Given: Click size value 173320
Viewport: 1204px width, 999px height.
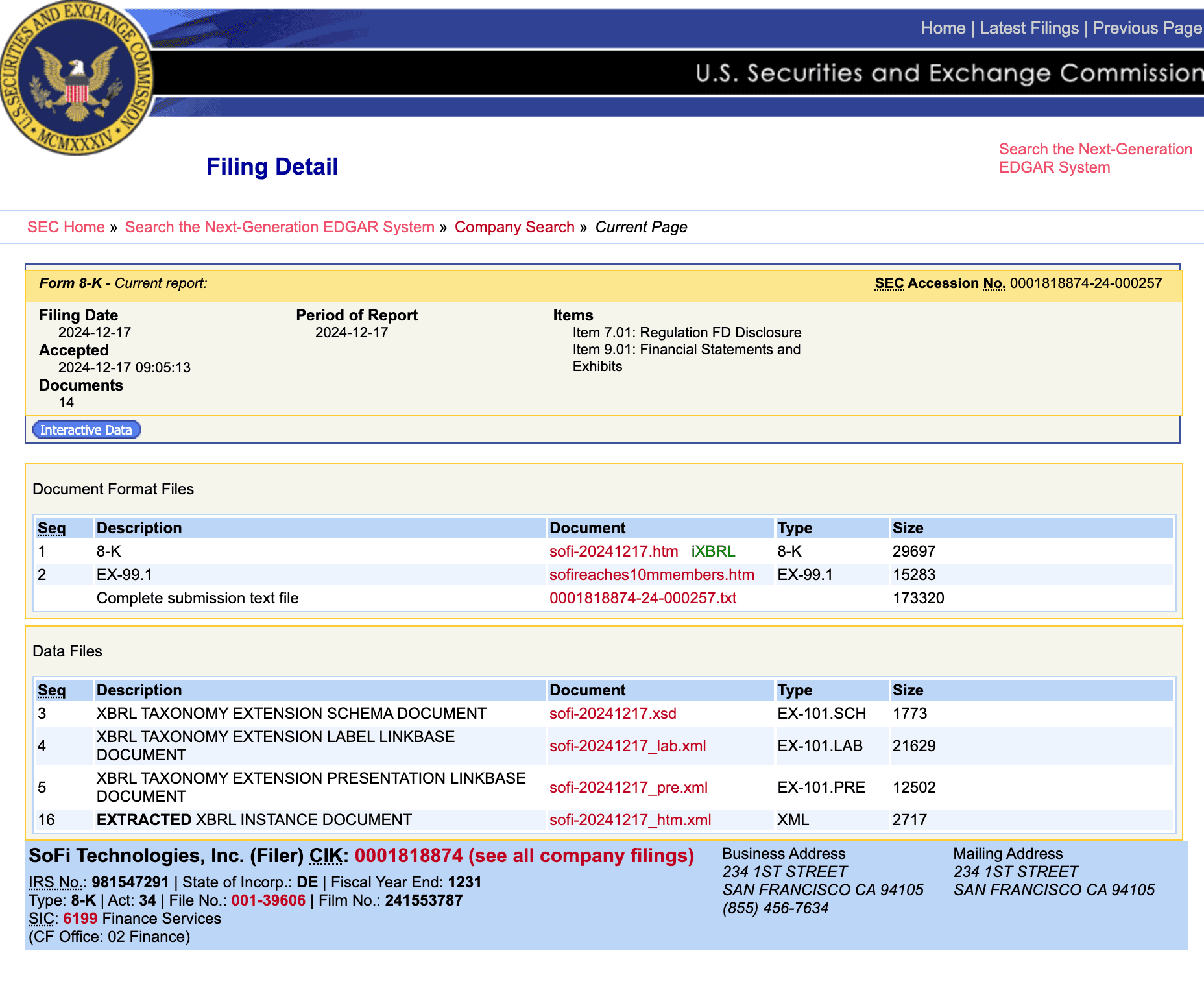Looking at the screenshot, I should 919,598.
